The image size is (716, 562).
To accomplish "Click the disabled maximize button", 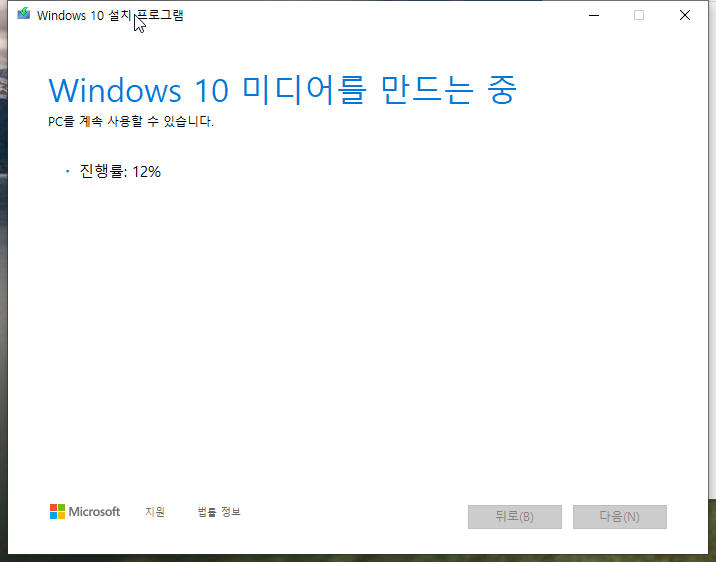I will (x=639, y=15).
